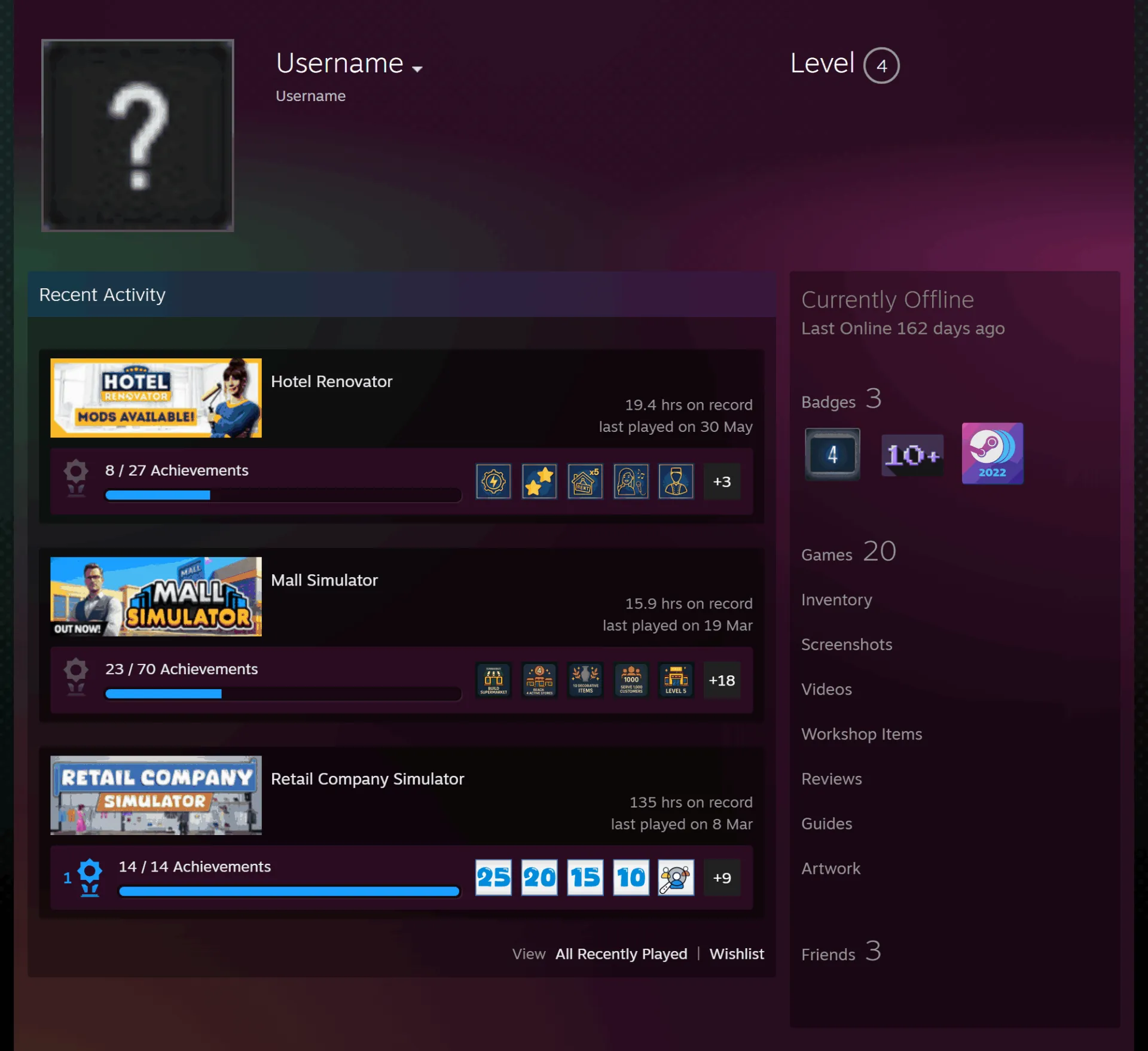This screenshot has width=1148, height=1051.
Task: Open the 20 achievement icon in Retail Company
Action: 539,878
